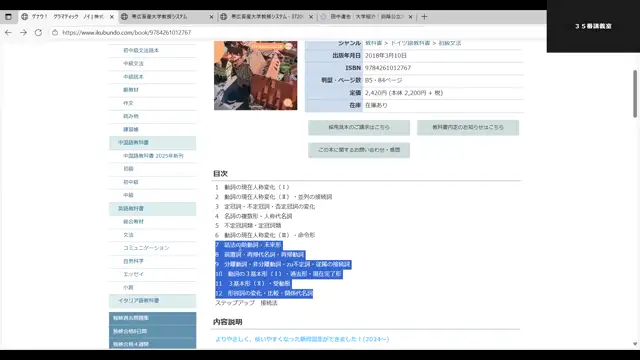Click the 教科書内容のお知らせはこちら button
The image size is (640, 360).
tap(468, 127)
